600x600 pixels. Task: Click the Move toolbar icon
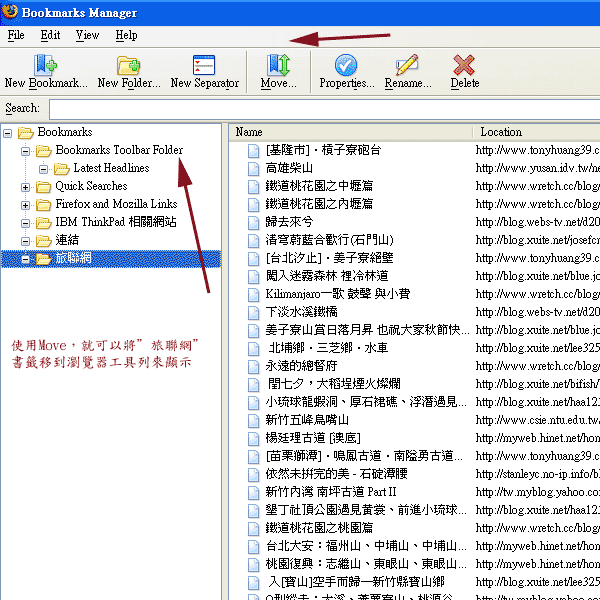278,66
